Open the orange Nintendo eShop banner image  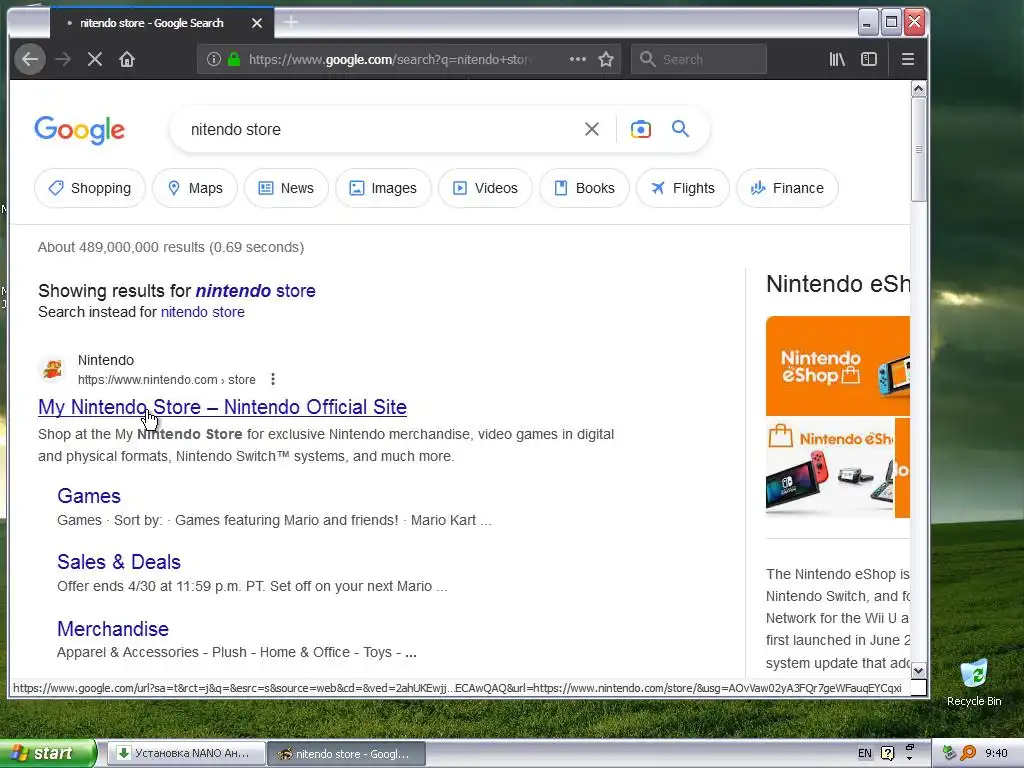pyautogui.click(x=838, y=366)
